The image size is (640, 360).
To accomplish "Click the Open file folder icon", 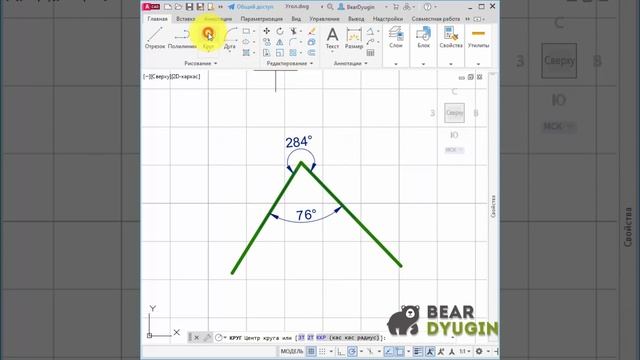I will [x=178, y=7].
